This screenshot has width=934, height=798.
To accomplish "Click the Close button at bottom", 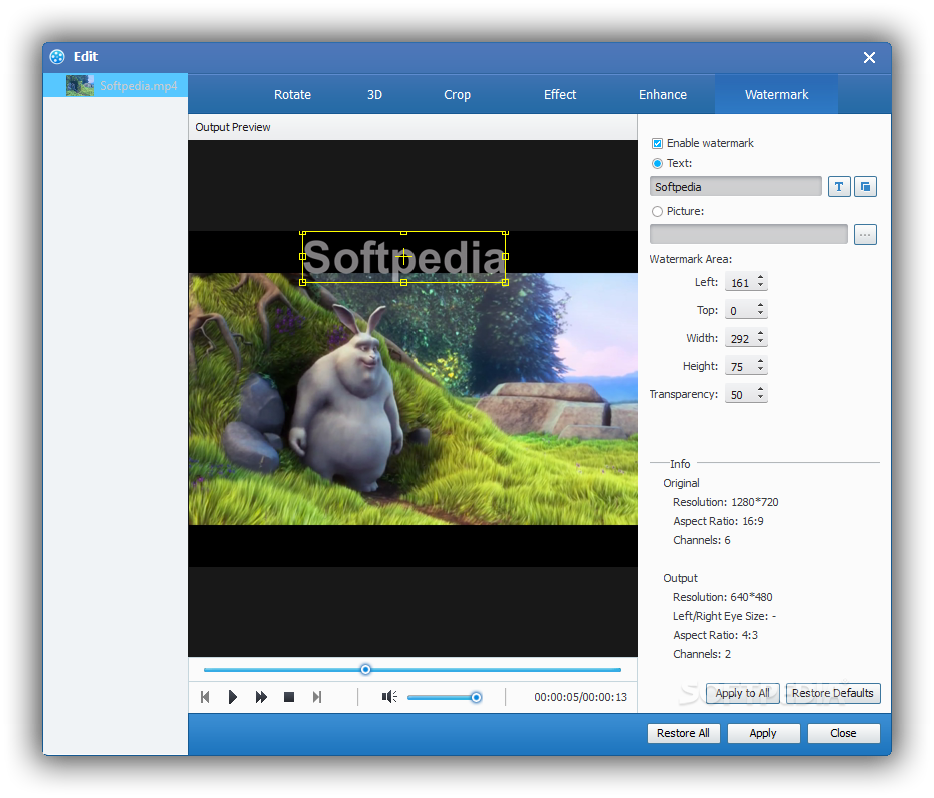I will coord(843,733).
